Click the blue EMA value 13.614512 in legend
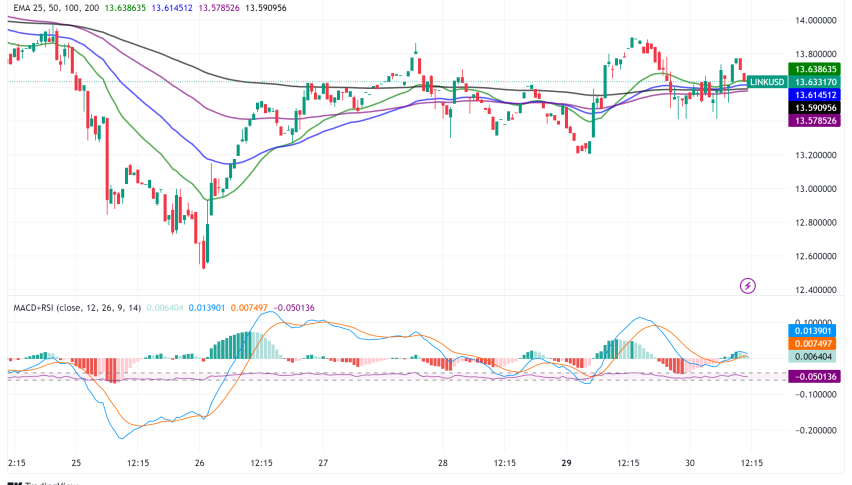This screenshot has width=852, height=485. 172,8
